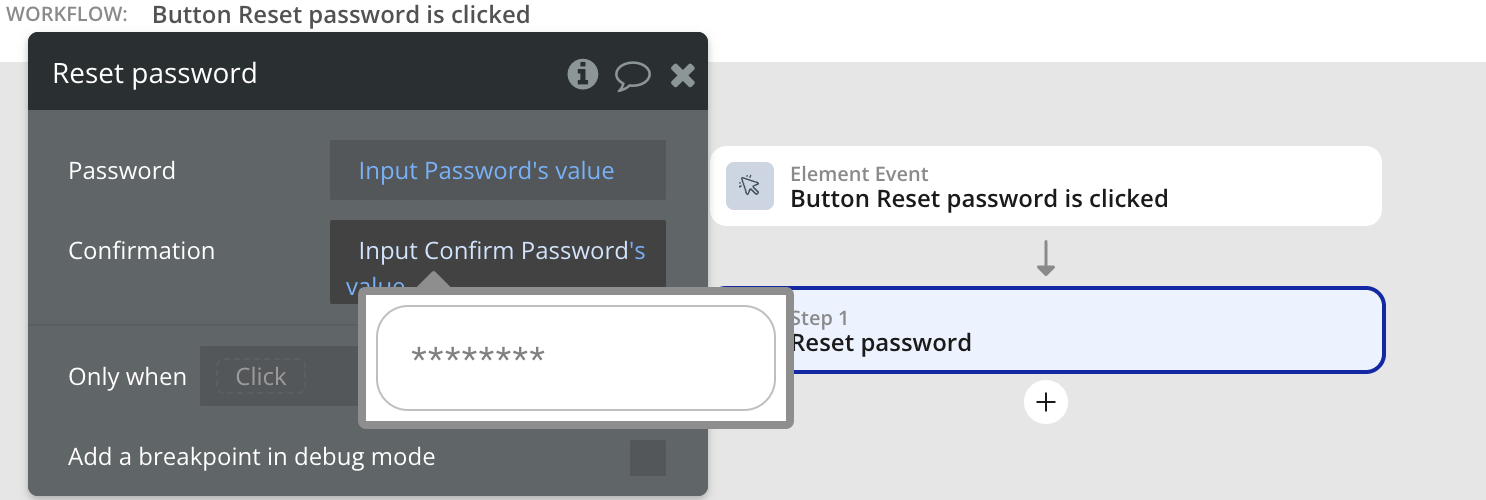This screenshot has height=500, width=1486.
Task: Click the cursor icon on Element Event card
Action: pos(749,186)
